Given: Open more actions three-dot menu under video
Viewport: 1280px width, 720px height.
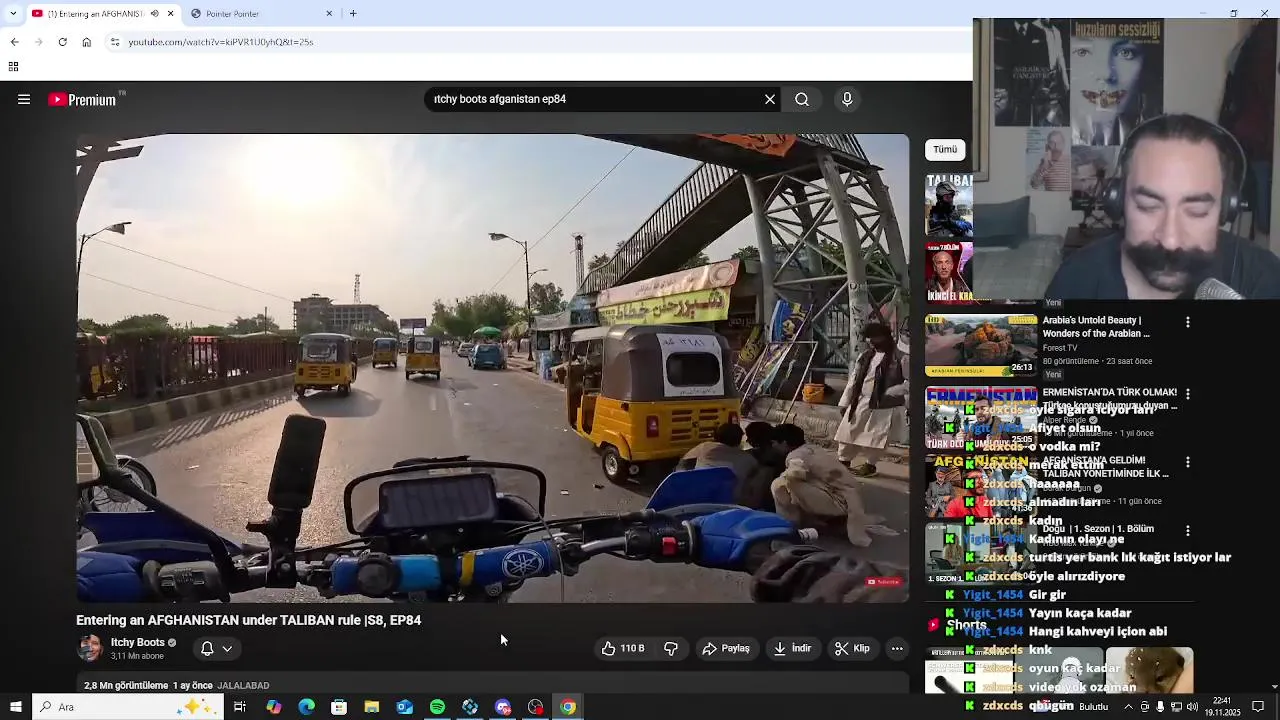Looking at the screenshot, I should click(x=897, y=648).
